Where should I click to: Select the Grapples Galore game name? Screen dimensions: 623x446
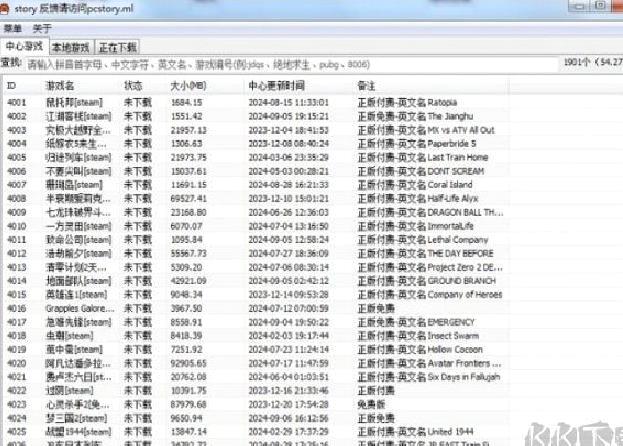coord(80,309)
